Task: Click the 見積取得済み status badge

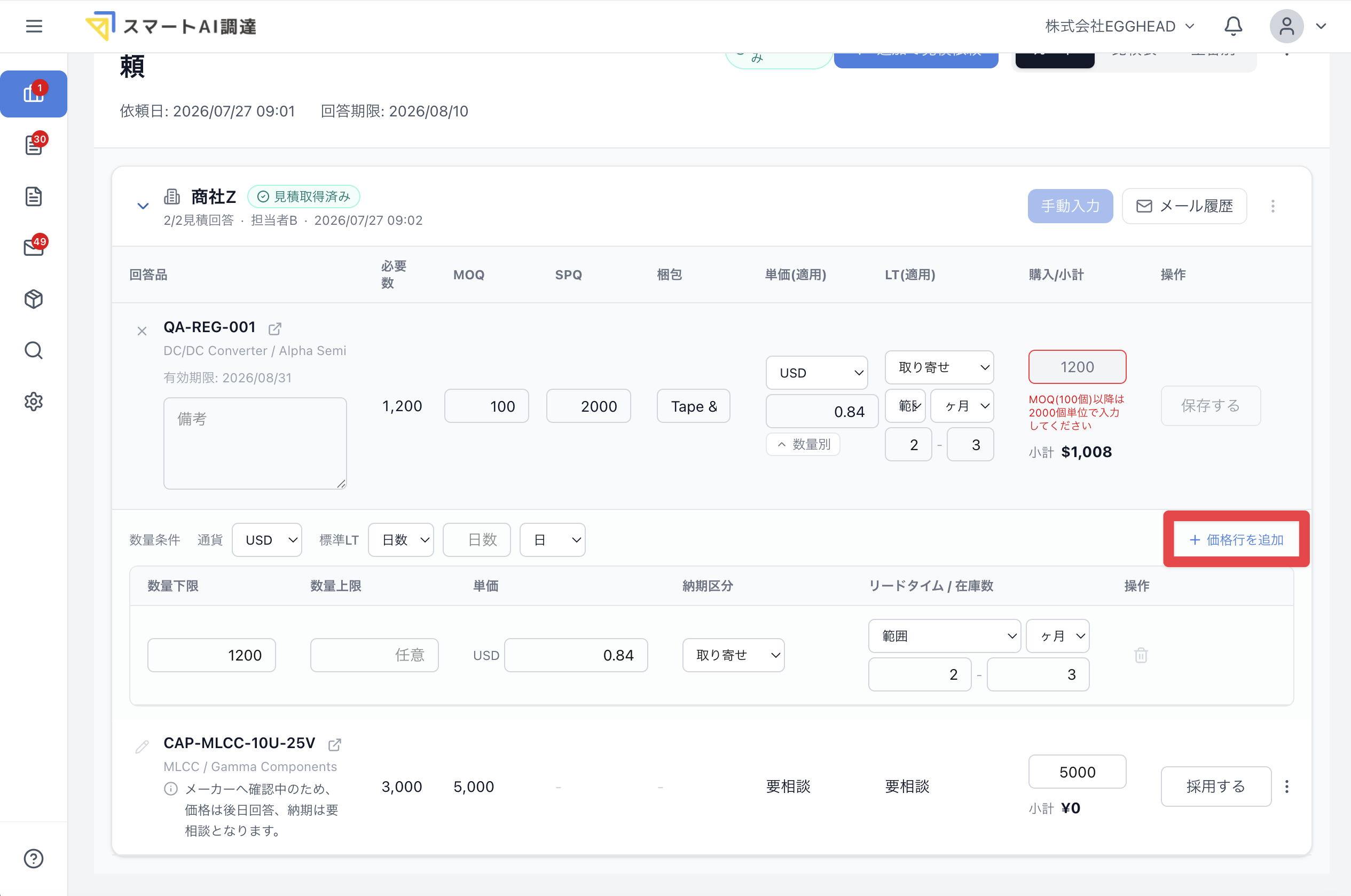Action: click(x=303, y=197)
